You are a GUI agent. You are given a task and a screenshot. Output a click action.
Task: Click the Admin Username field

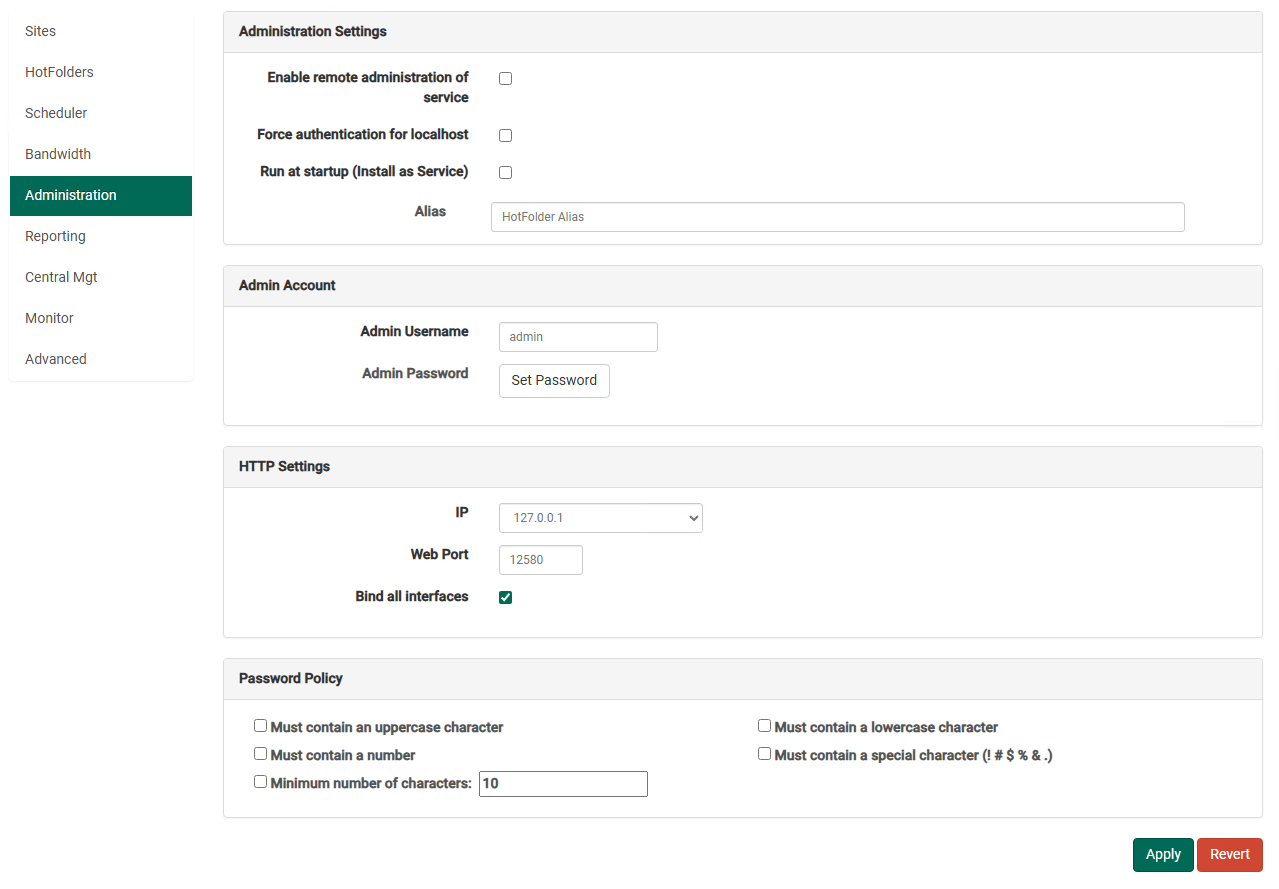click(578, 337)
